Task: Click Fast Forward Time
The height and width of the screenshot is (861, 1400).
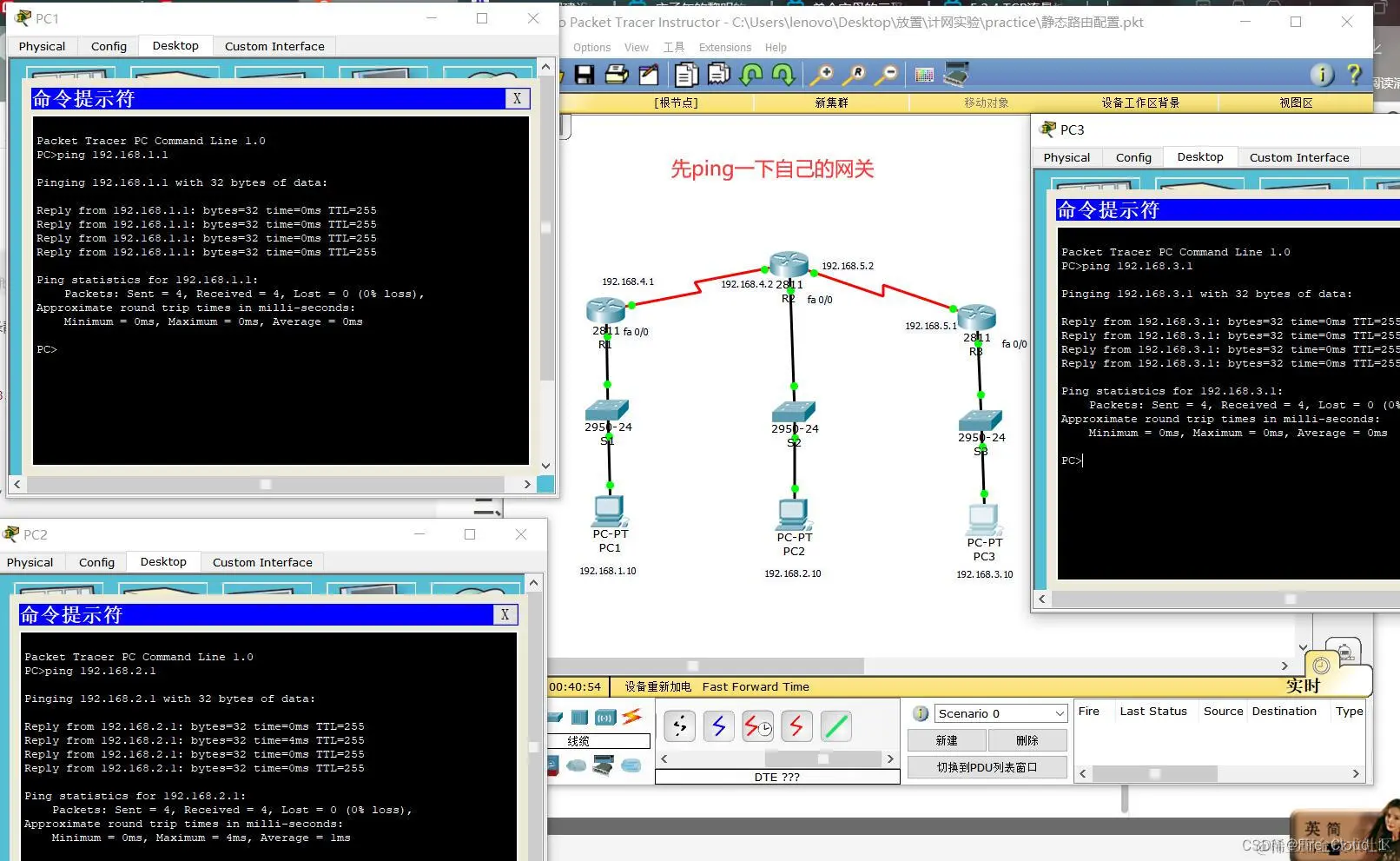Action: [756, 686]
